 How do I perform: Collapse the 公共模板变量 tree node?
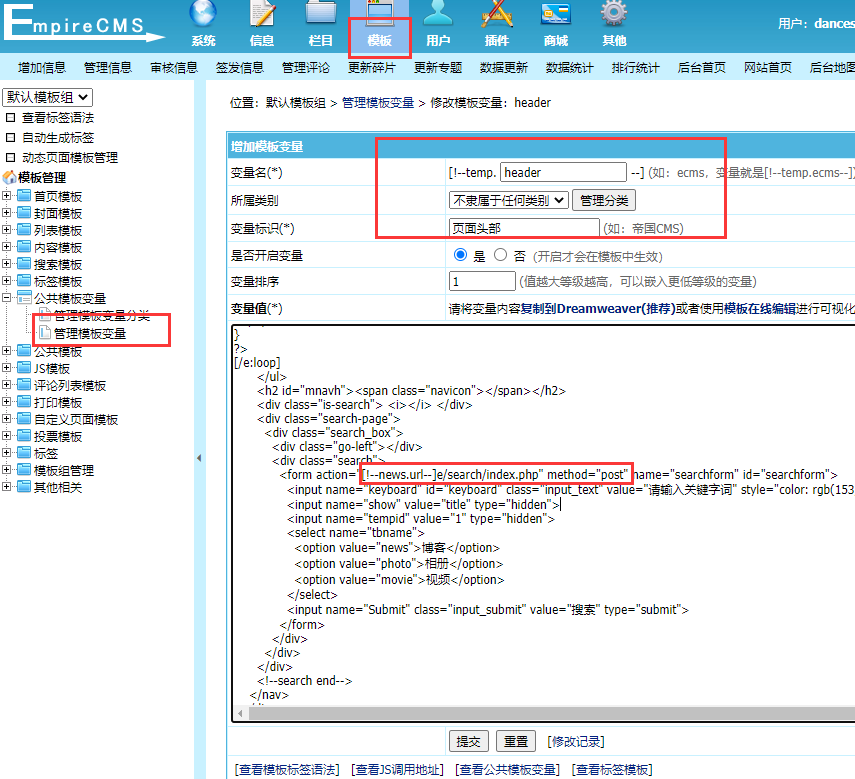7,299
